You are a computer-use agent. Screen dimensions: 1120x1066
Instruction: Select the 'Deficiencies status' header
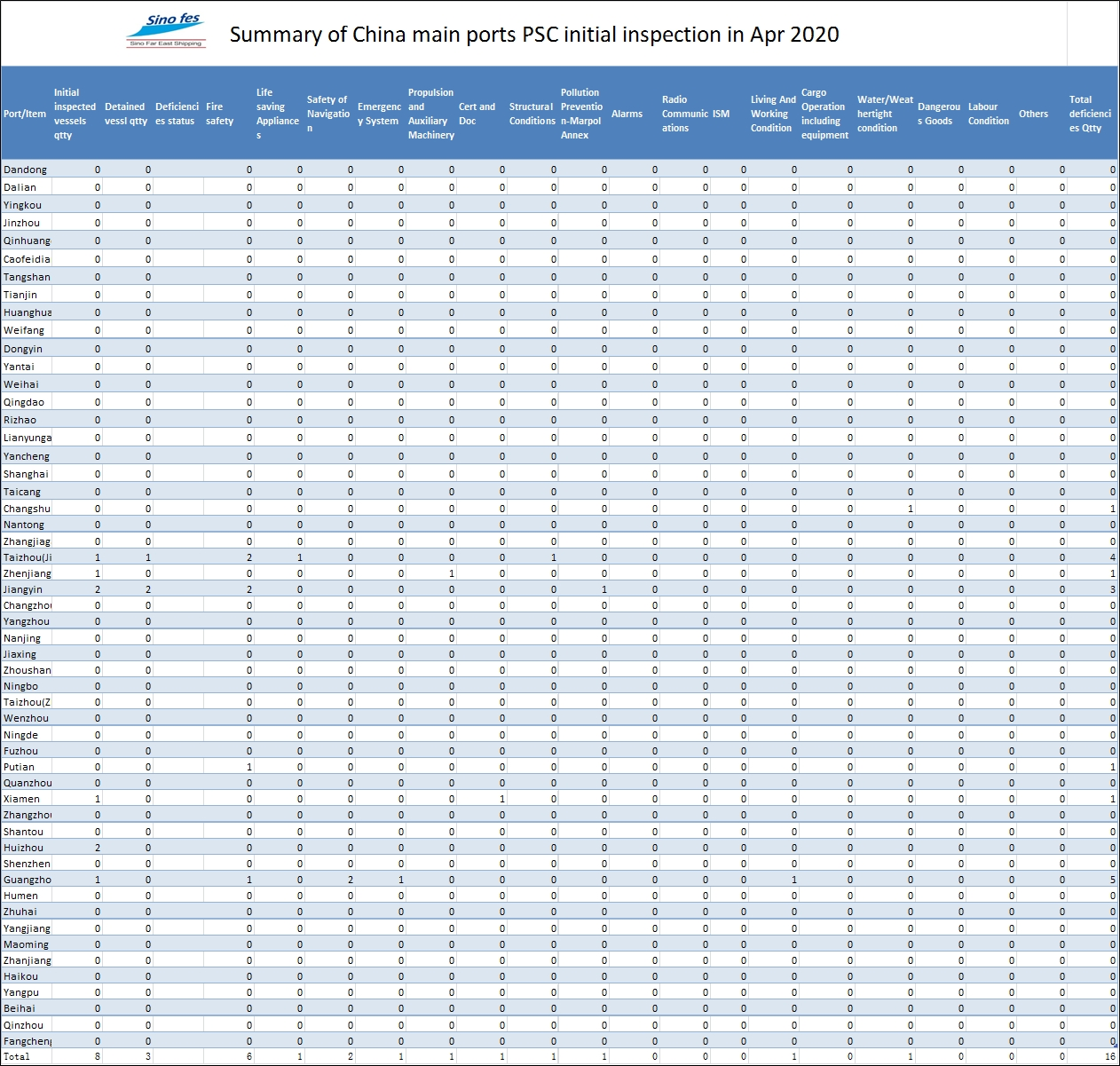(x=177, y=114)
